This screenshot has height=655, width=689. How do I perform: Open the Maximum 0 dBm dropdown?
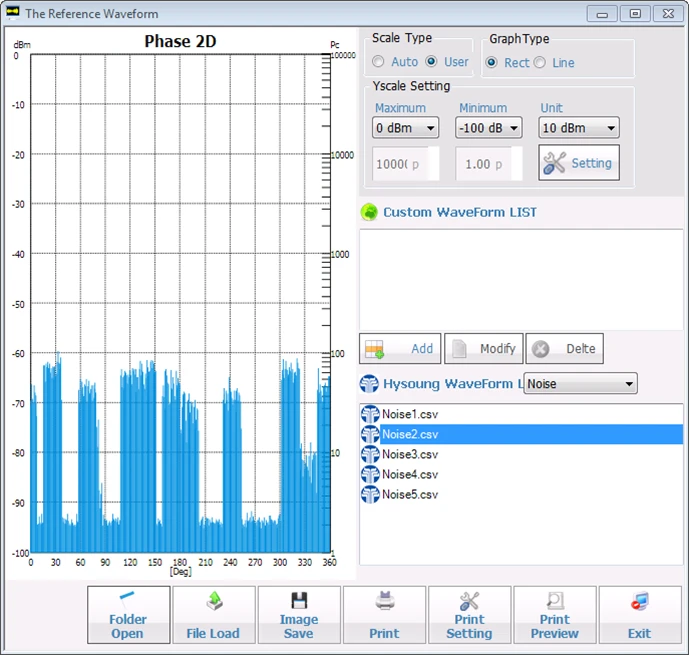click(405, 128)
